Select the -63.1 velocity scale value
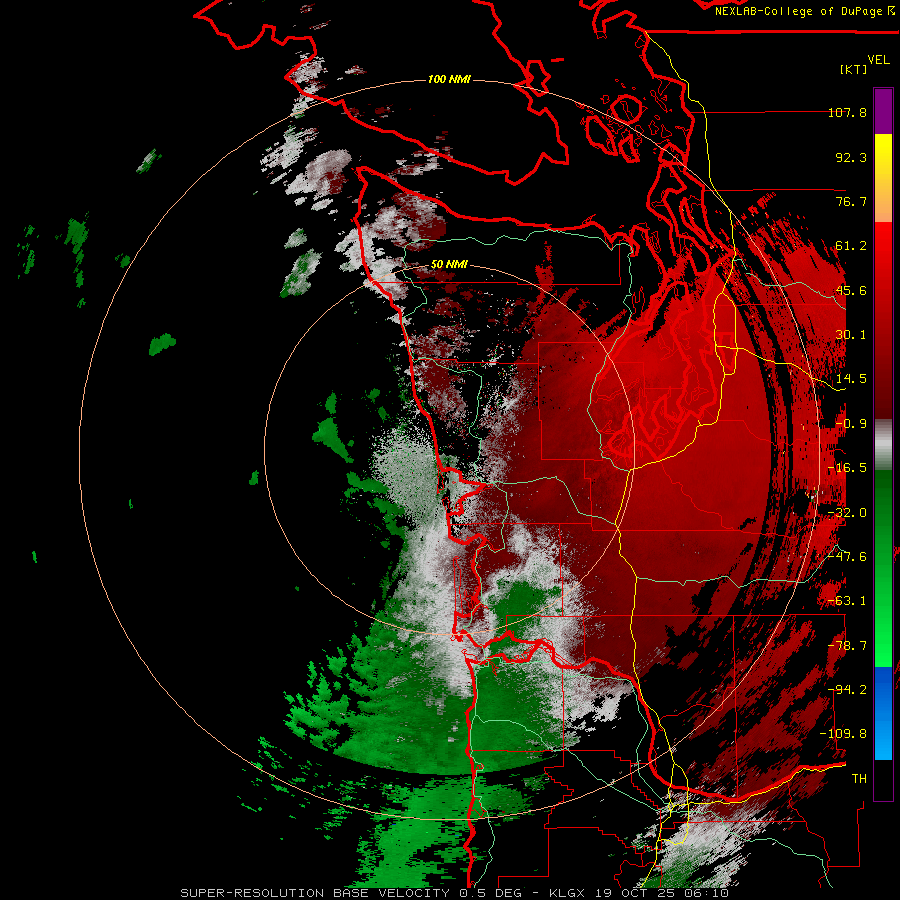The height and width of the screenshot is (900, 900). (x=847, y=601)
